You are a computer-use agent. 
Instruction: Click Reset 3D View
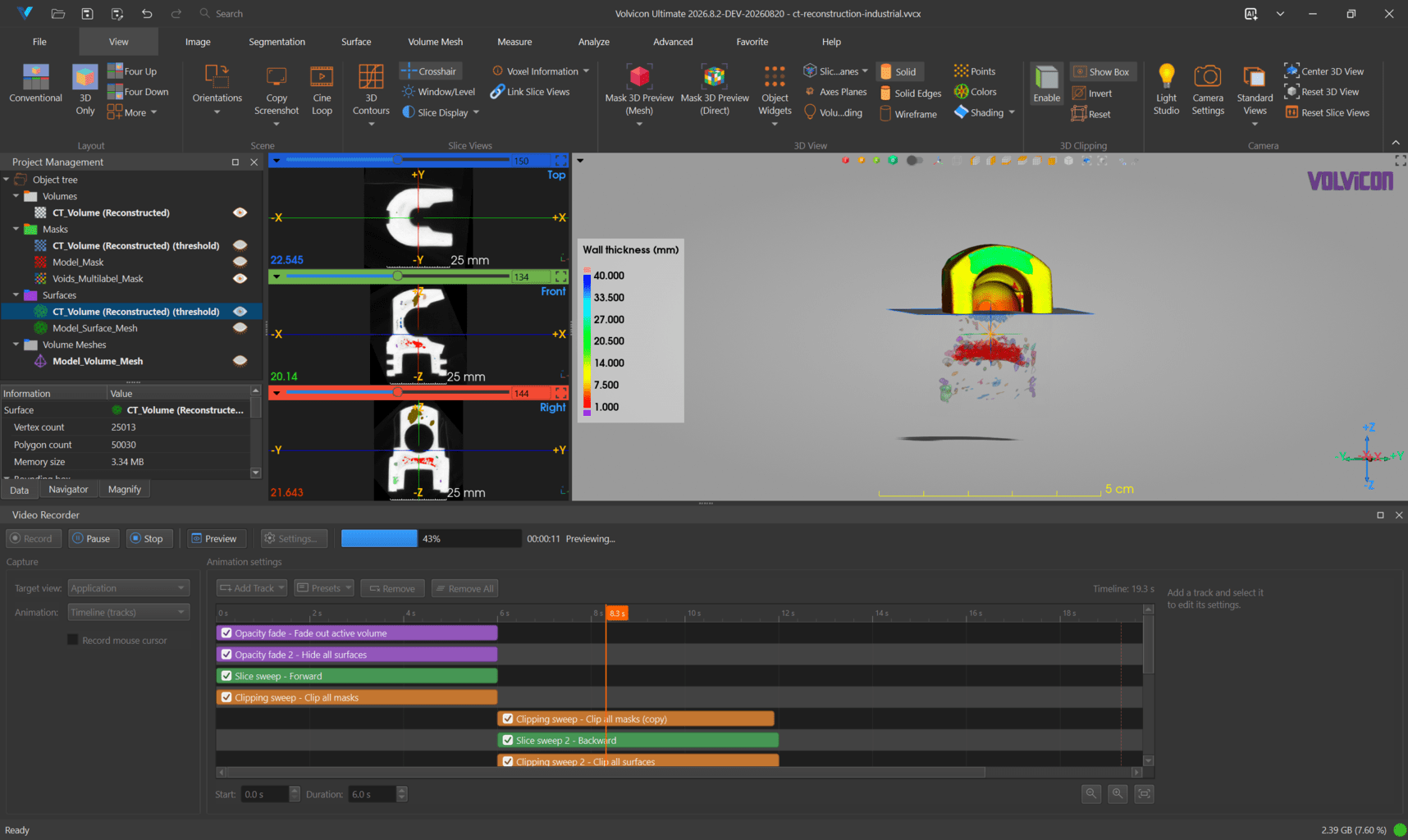click(x=1322, y=92)
